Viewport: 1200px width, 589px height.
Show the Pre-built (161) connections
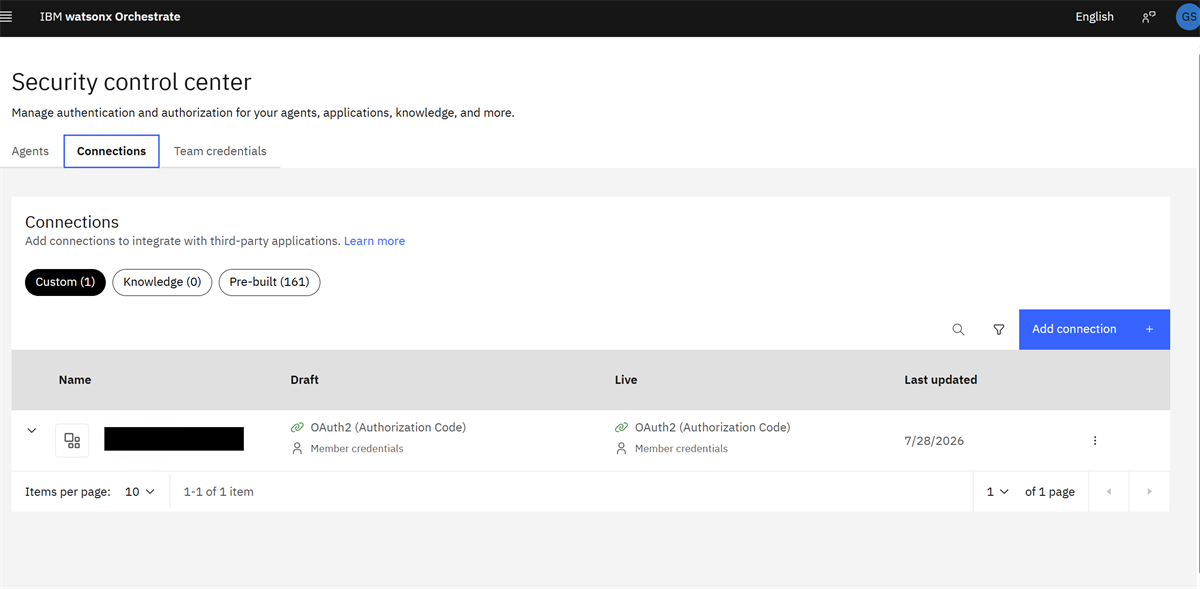coord(269,282)
